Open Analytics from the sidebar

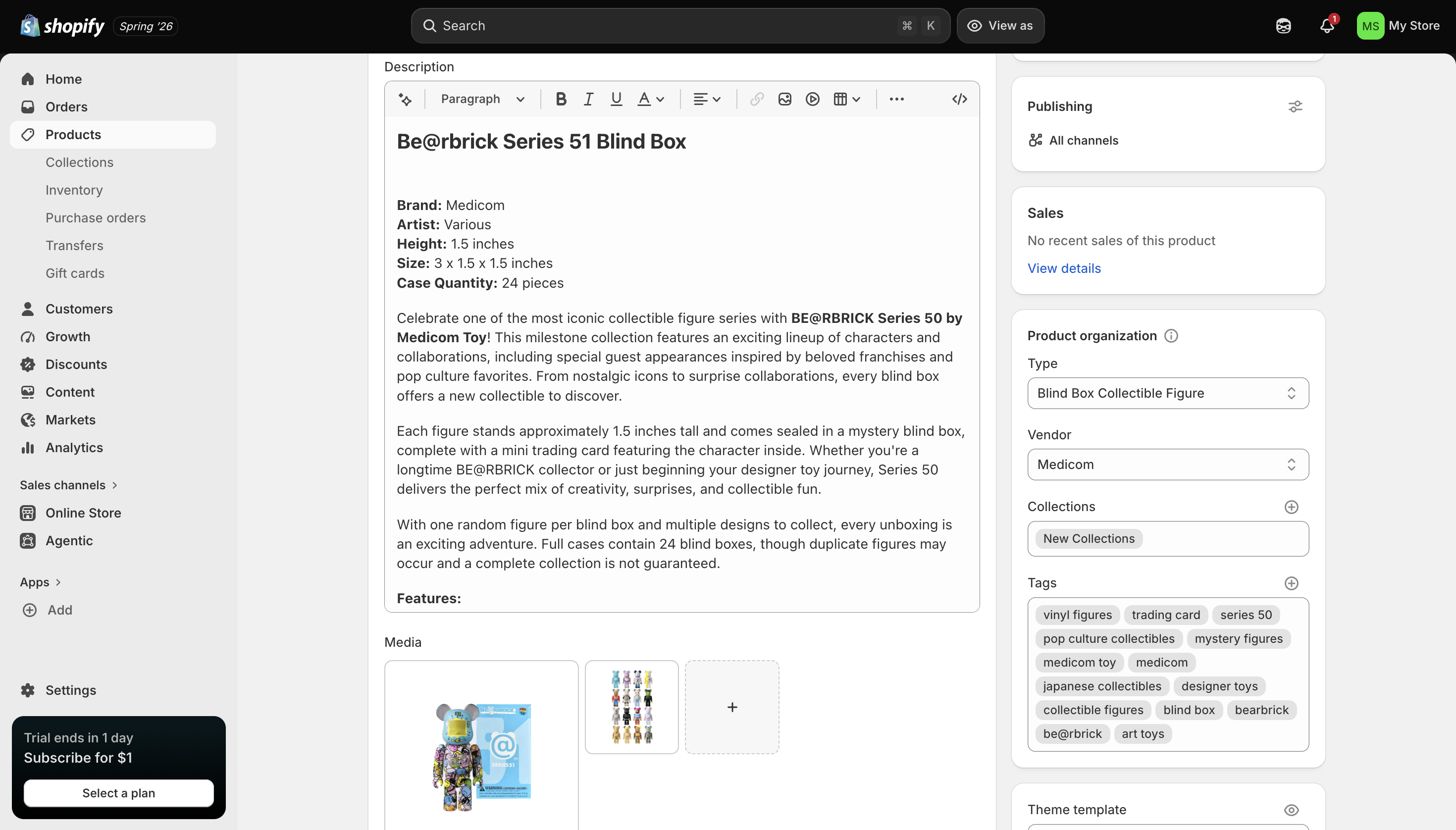click(x=74, y=448)
